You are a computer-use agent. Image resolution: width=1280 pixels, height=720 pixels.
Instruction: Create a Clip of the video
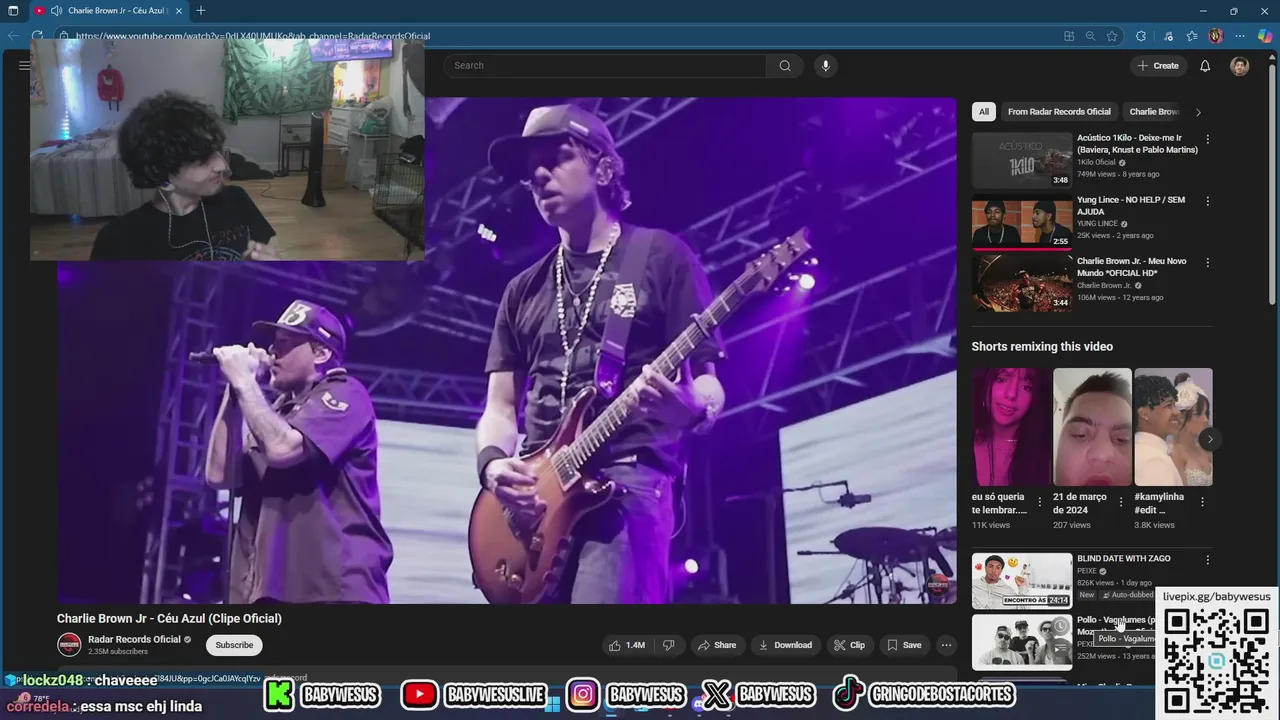pos(850,645)
